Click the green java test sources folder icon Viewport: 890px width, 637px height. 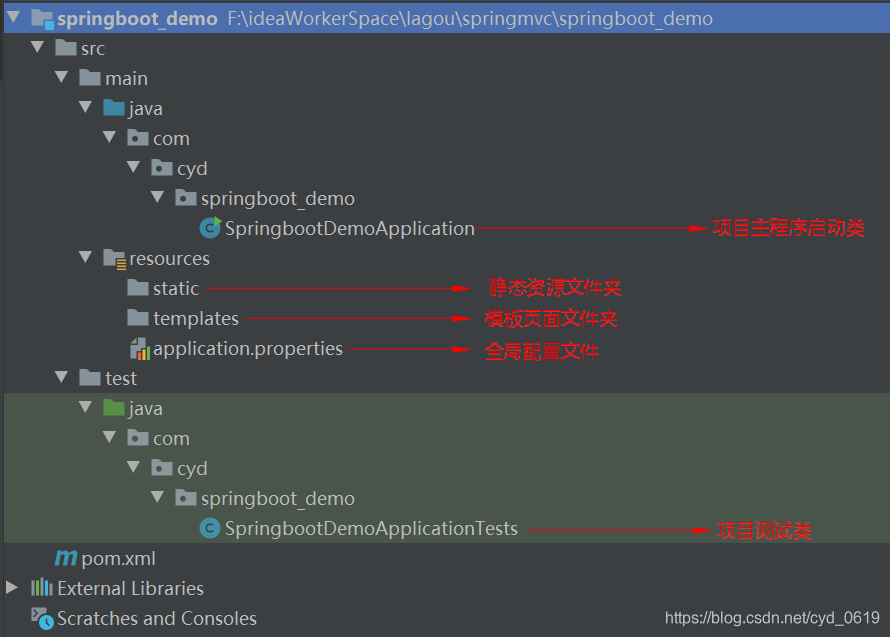point(114,408)
